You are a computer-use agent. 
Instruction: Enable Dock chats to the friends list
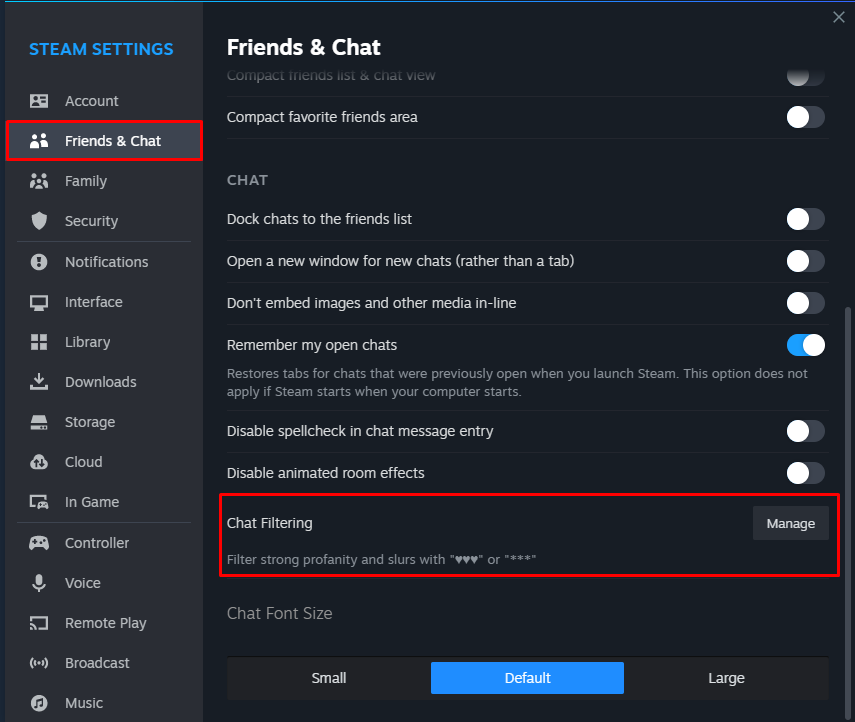(805, 219)
